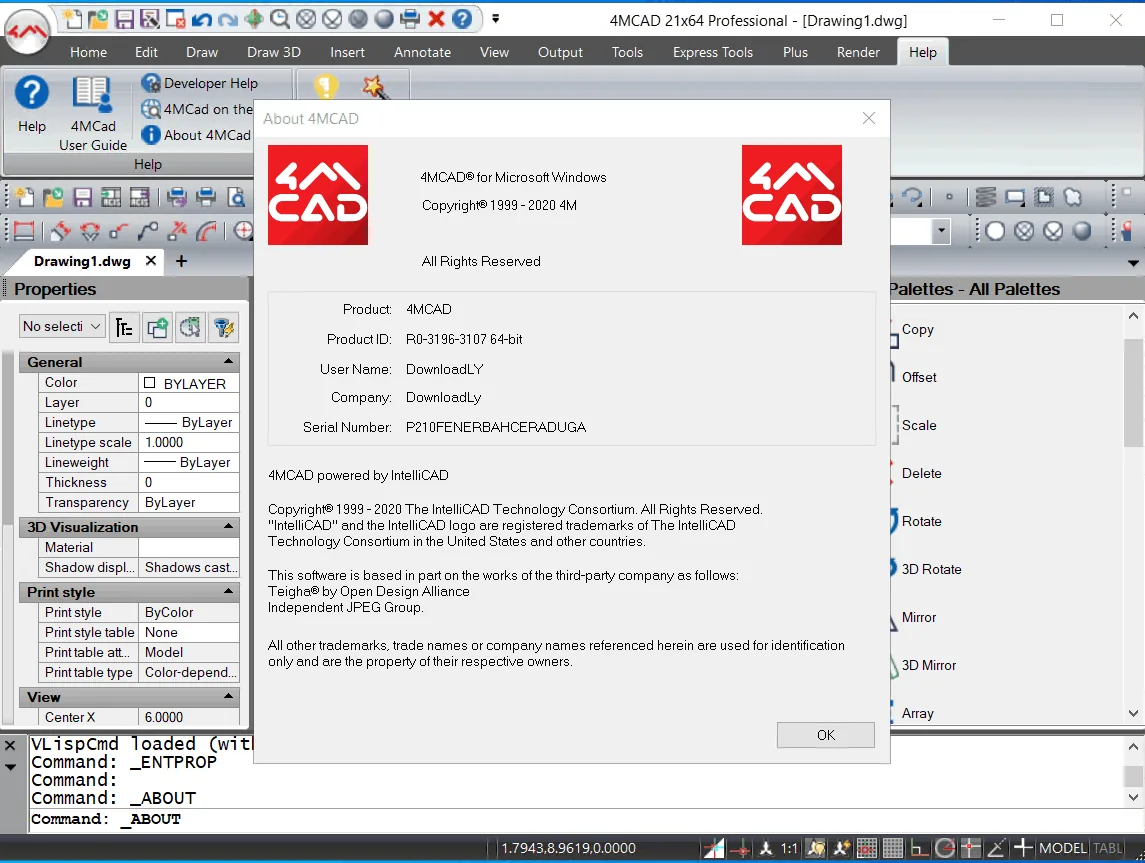Select the Quick Select icon in Properties
The height and width of the screenshot is (863, 1145).
coord(223,327)
